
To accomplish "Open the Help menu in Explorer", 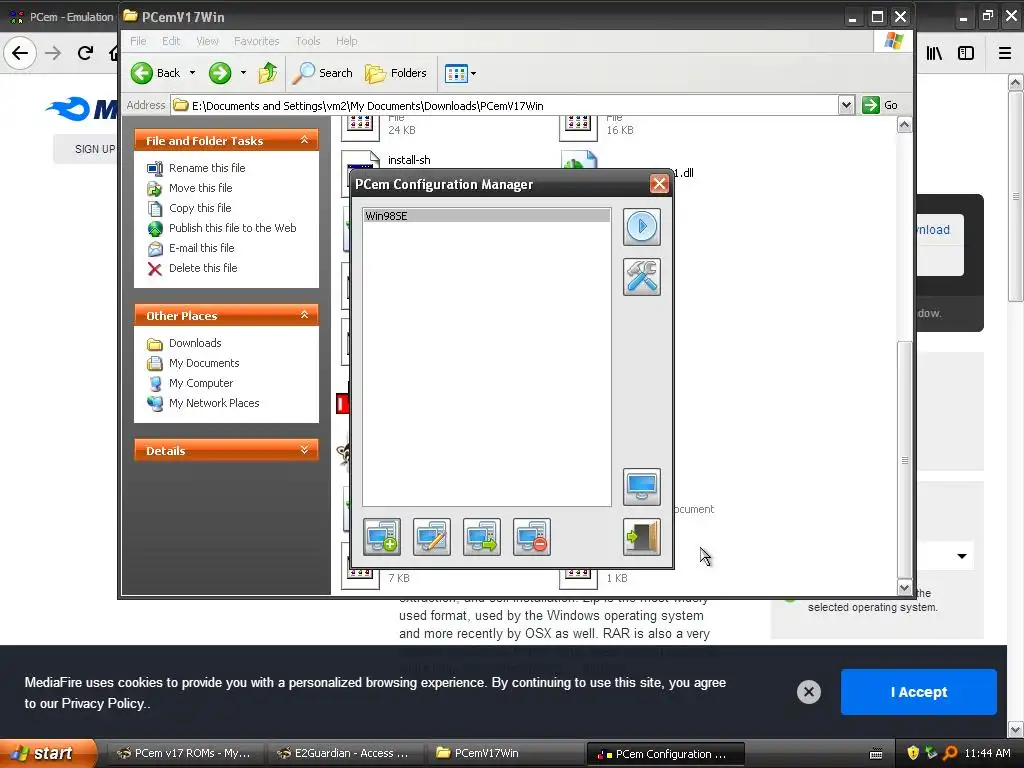I will 347,41.
